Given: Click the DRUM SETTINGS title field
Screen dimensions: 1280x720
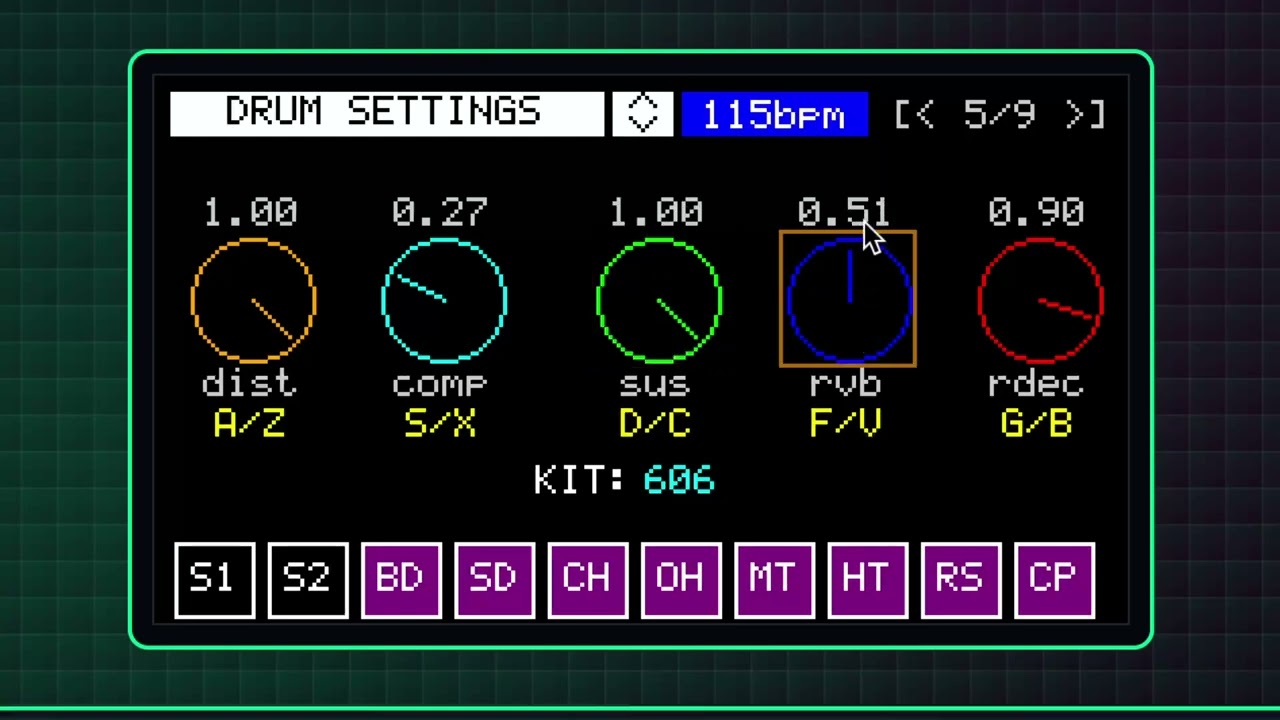Looking at the screenshot, I should click(387, 114).
